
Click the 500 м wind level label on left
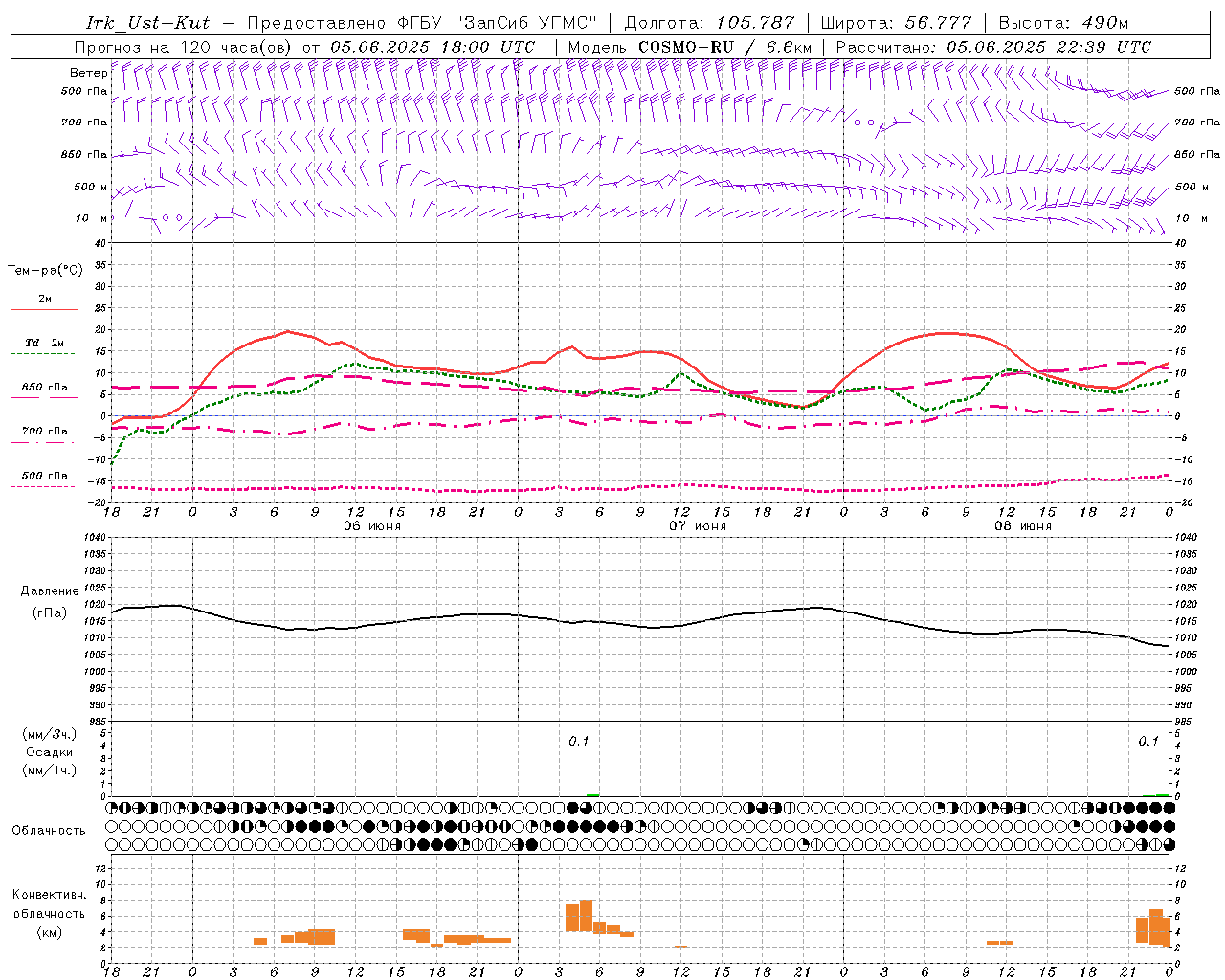[91, 188]
